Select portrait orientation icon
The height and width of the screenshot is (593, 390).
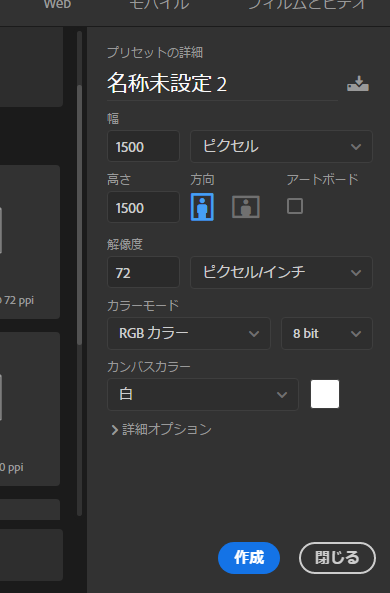[x=202, y=207]
